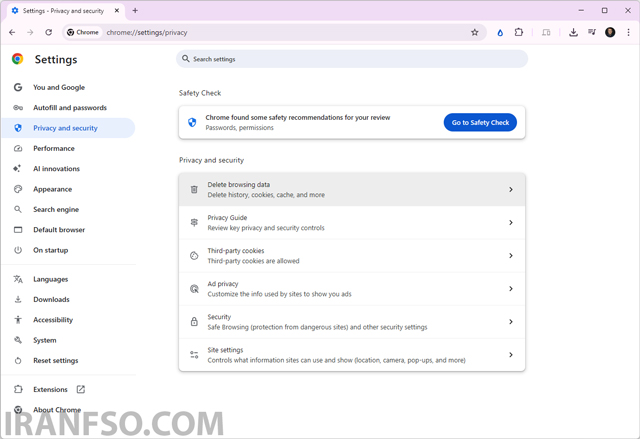640x439 pixels.
Task: Reload the settings page
Action: (49, 32)
